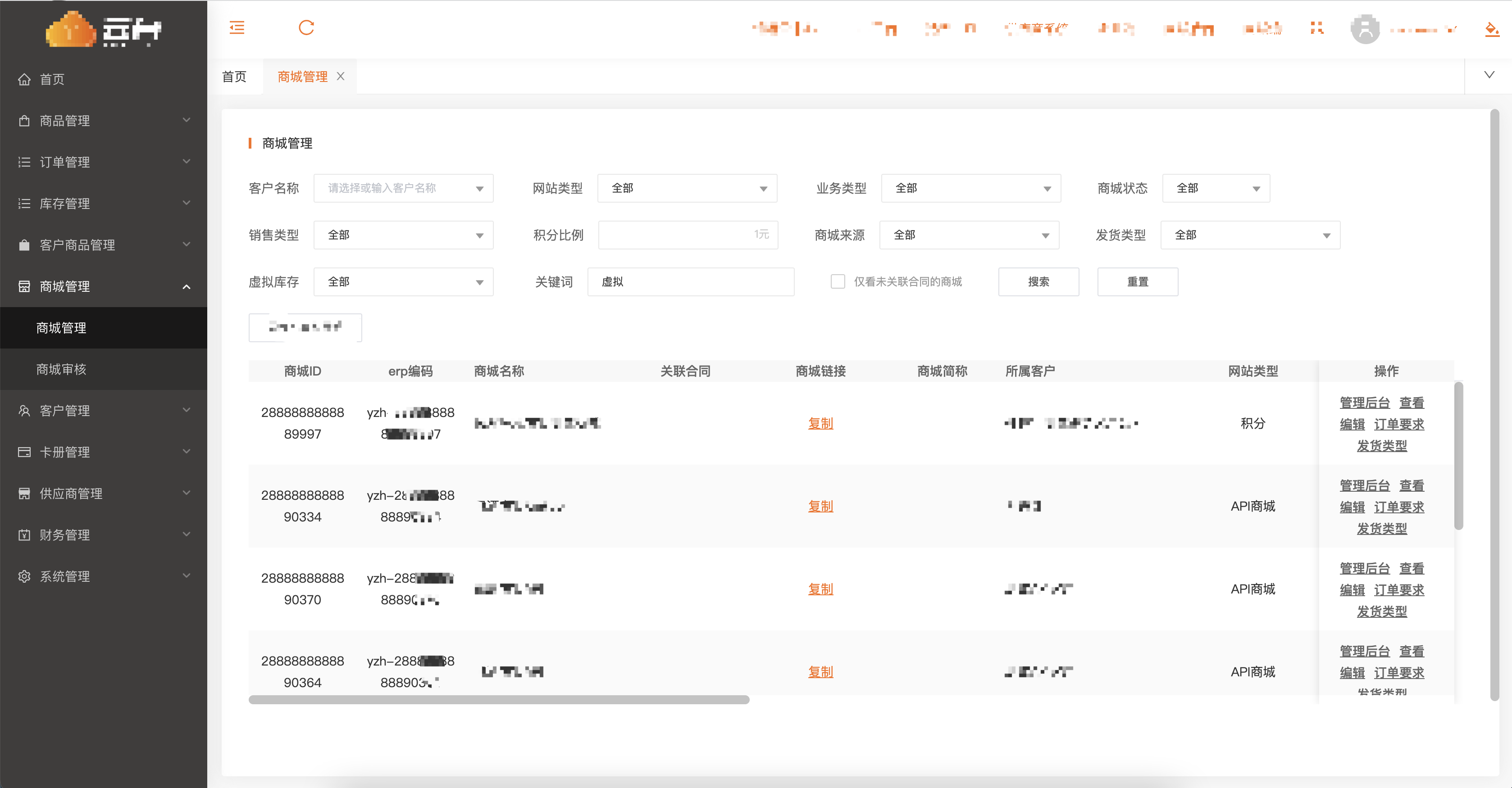Expand 系统管理 sidebar chevron

click(186, 575)
